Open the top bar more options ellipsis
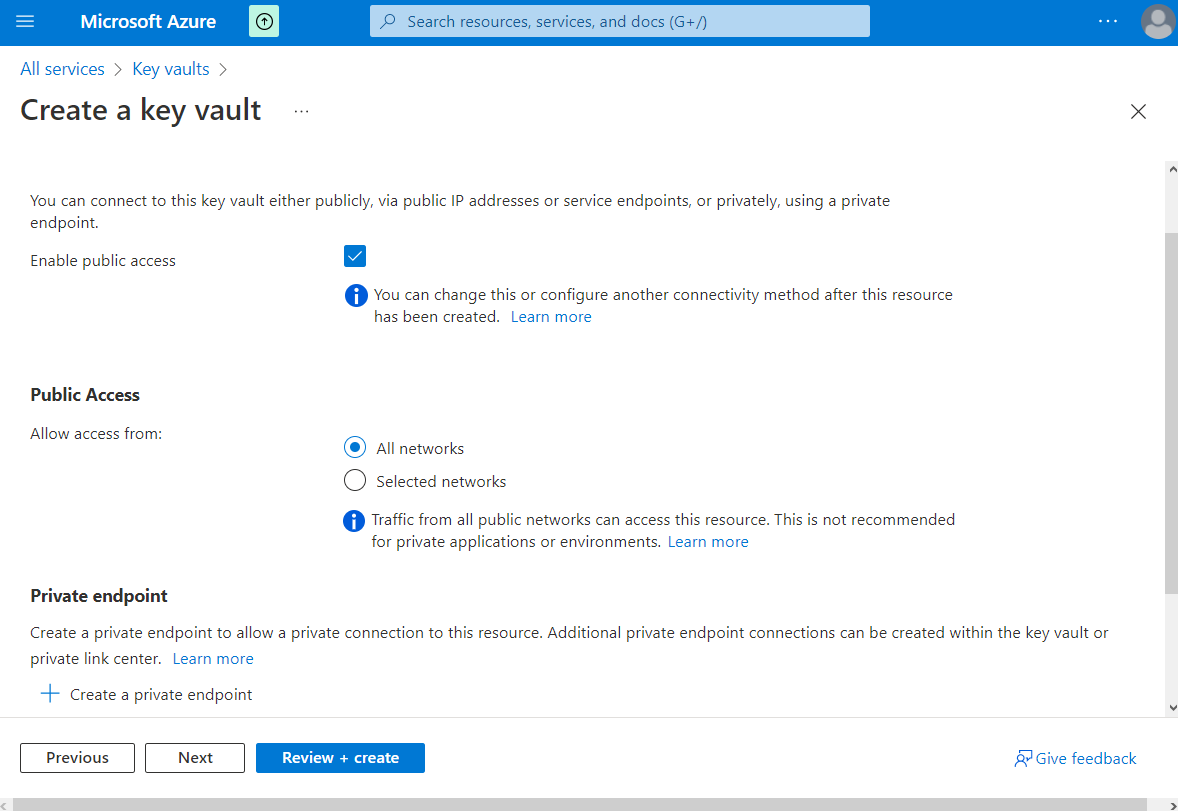The image size is (1178, 811). click(1107, 21)
